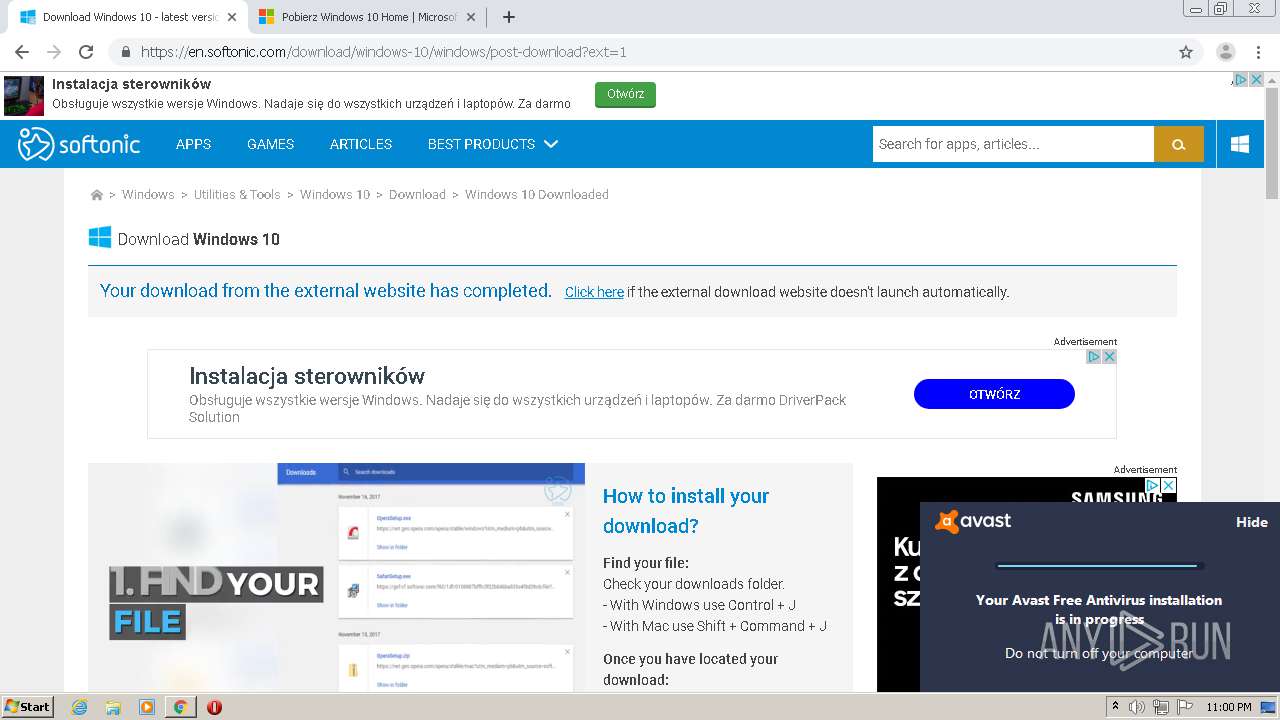
Task: Open the ARTICLES menu item
Action: tap(361, 144)
